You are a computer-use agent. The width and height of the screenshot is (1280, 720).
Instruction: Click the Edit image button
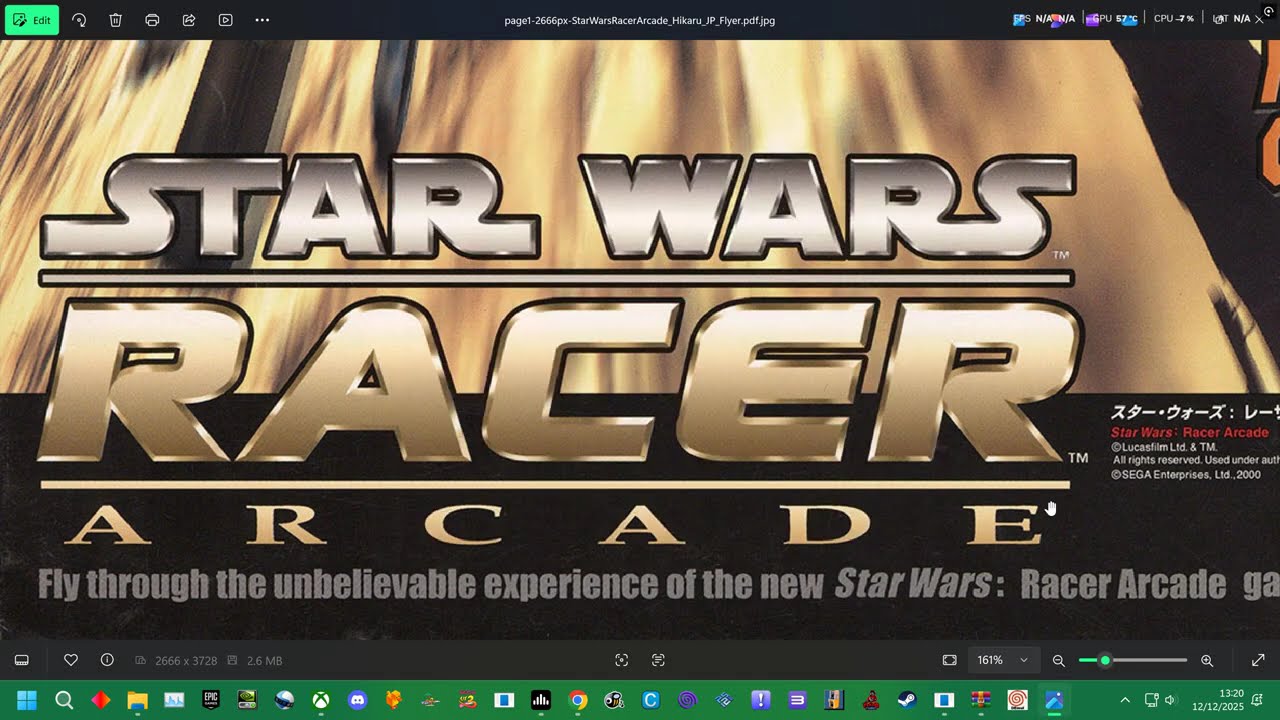tap(32, 20)
